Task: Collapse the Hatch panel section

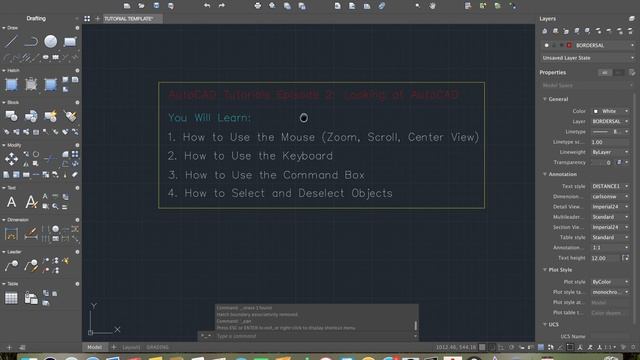Action: click(4, 71)
